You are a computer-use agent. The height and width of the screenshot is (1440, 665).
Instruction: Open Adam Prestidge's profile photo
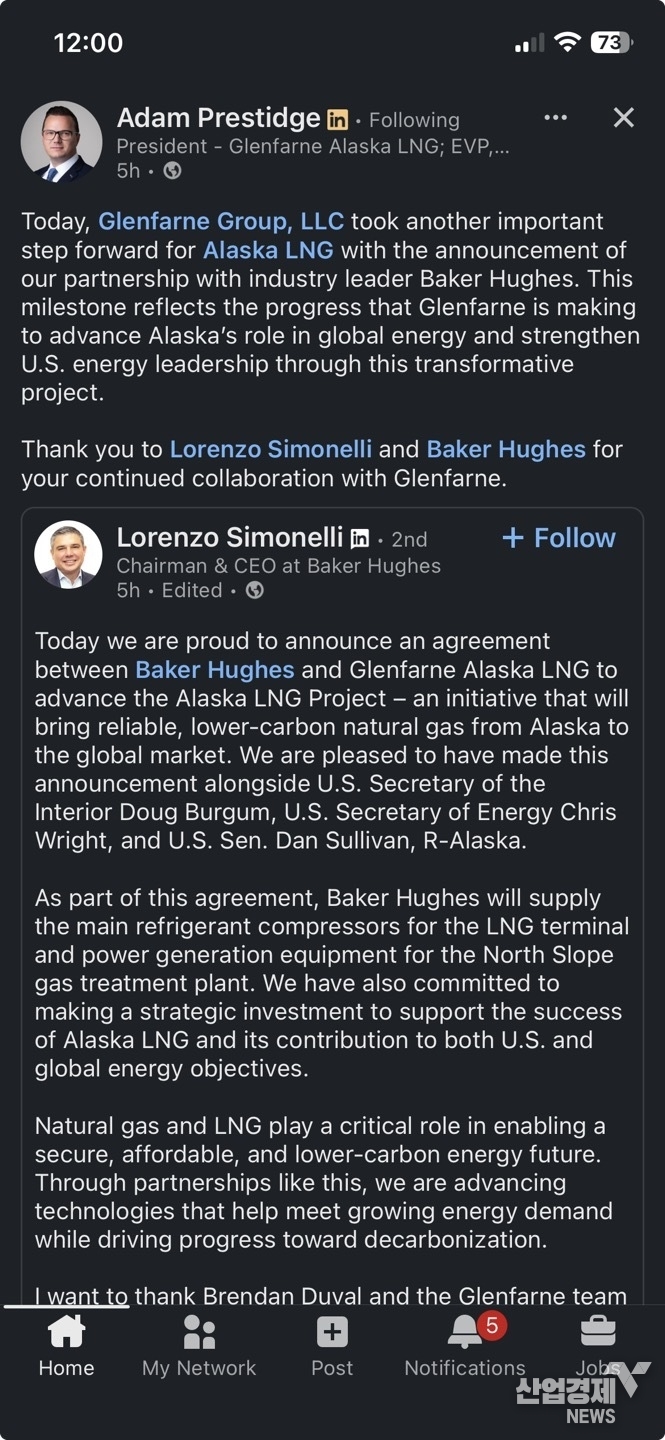pos(61,142)
